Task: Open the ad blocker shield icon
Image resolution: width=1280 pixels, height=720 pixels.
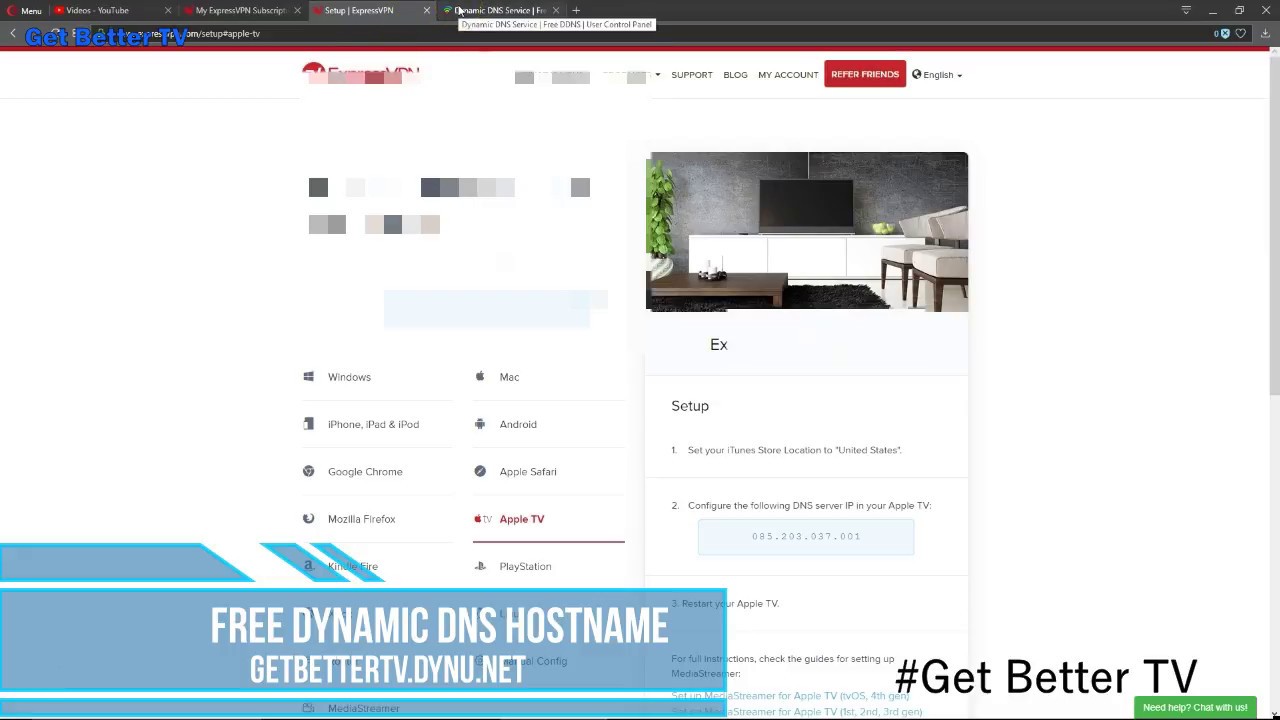Action: click(1224, 33)
